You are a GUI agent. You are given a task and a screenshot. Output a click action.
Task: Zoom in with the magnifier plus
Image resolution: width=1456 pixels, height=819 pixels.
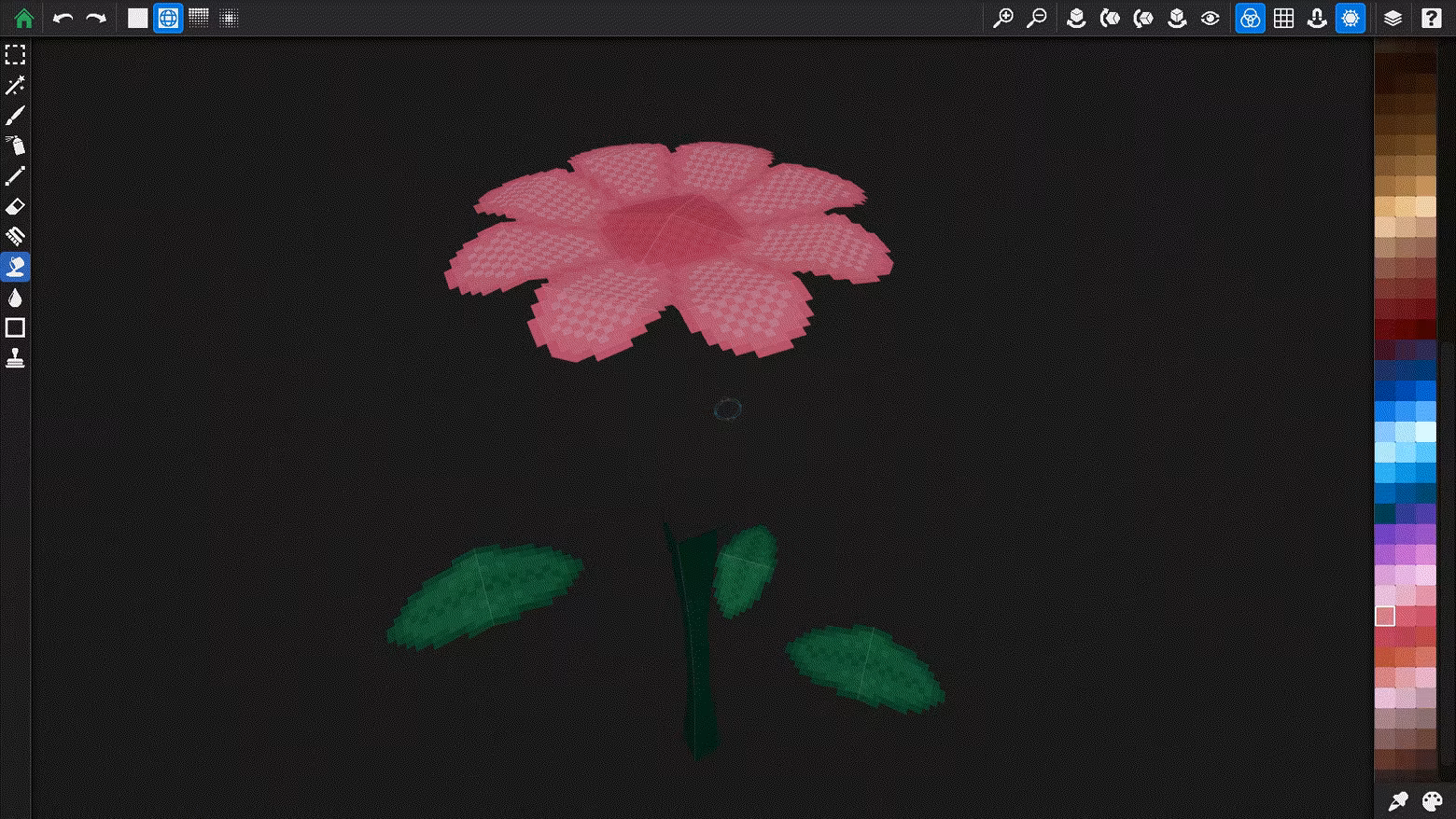coord(1003,18)
